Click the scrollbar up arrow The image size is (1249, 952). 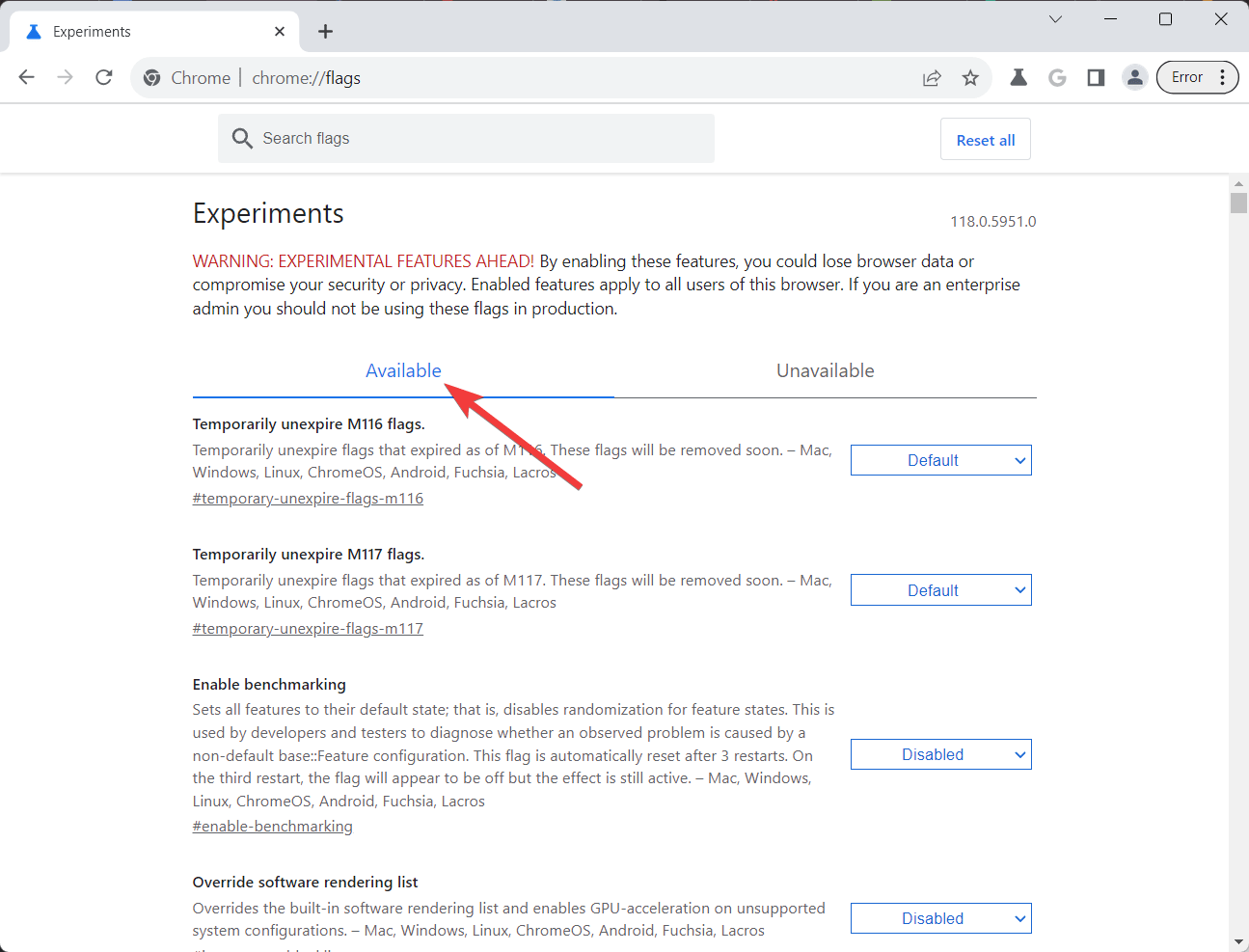[1239, 183]
